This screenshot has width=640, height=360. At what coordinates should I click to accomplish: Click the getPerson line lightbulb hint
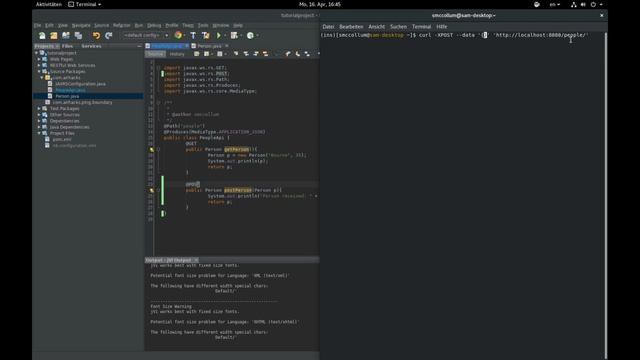tap(152, 150)
